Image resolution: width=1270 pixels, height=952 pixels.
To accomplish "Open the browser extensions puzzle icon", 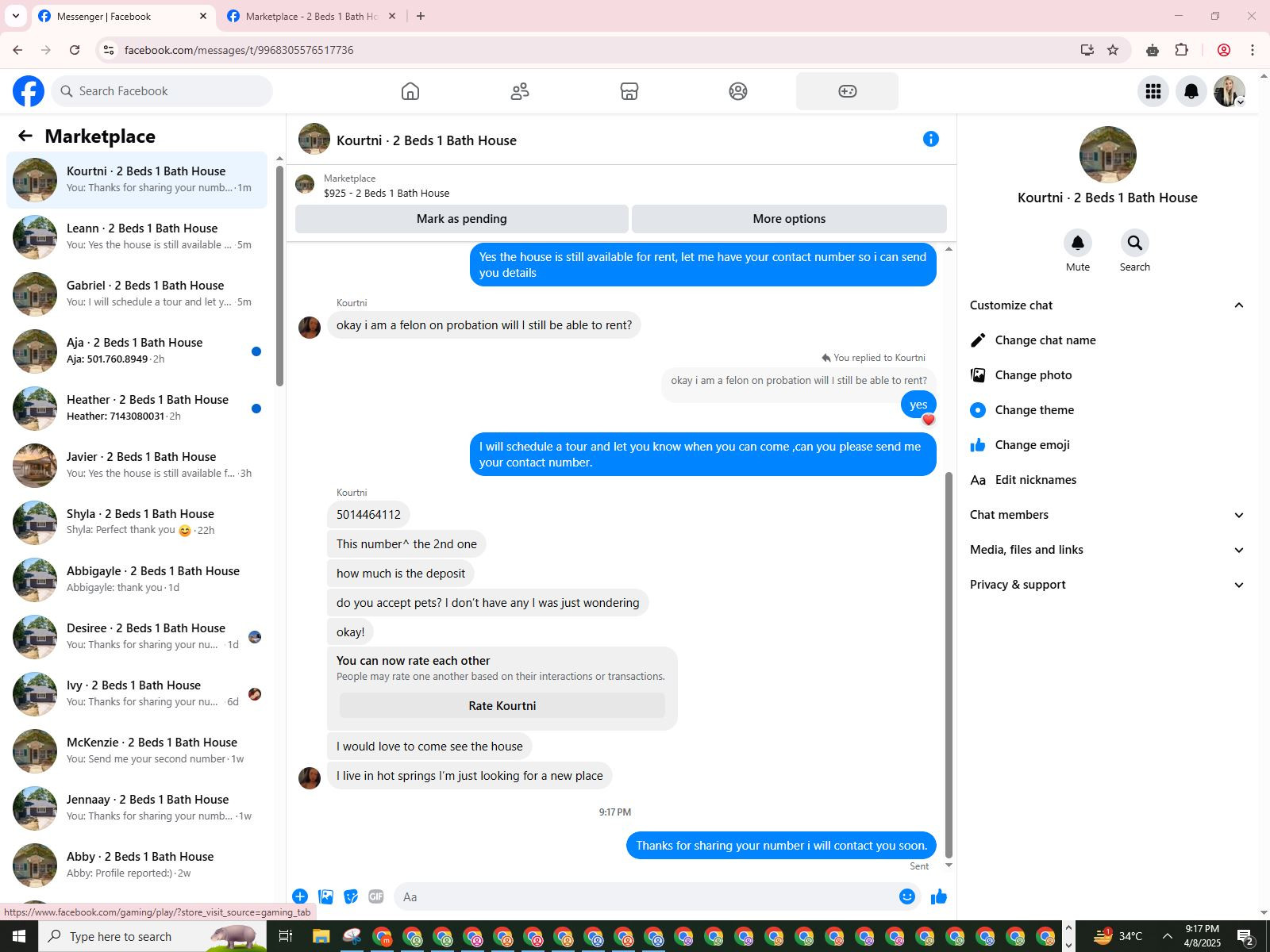I will 1182,50.
